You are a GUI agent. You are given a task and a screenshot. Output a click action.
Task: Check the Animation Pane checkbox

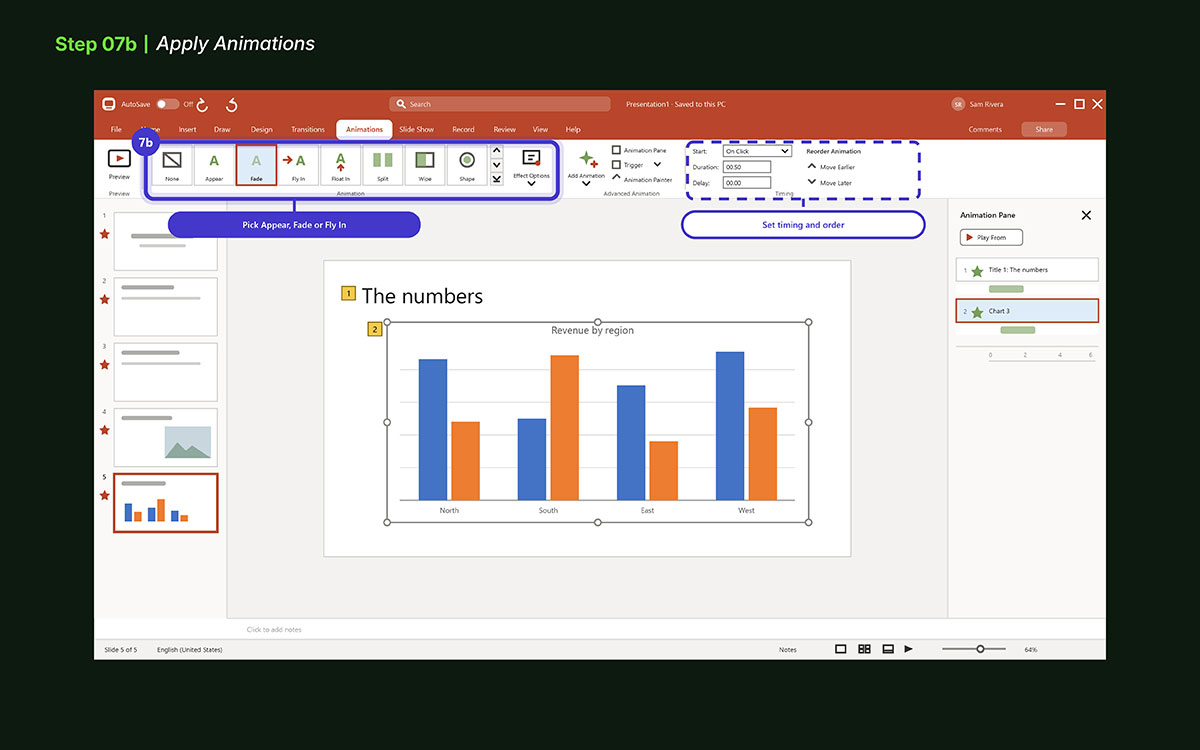click(x=616, y=150)
